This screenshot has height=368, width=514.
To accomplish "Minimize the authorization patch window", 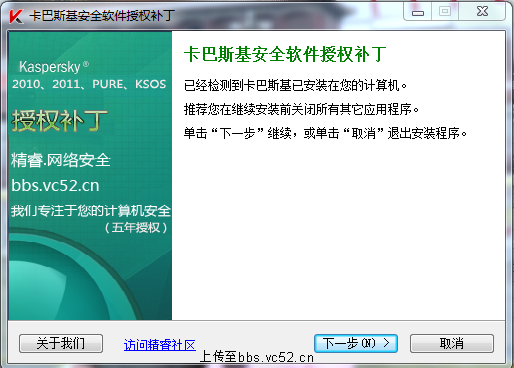I will [x=418, y=12].
